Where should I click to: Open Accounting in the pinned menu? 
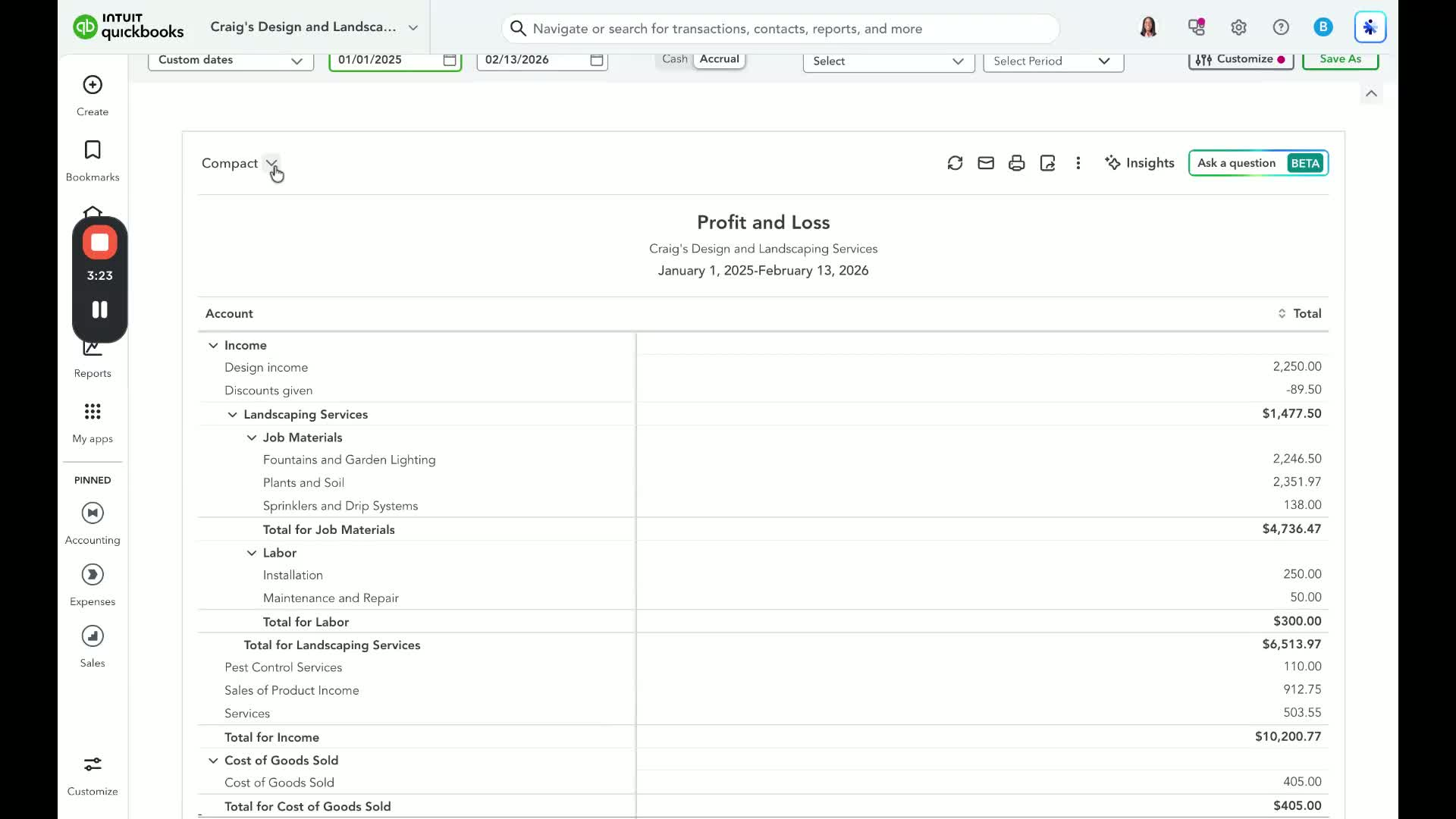click(x=93, y=513)
